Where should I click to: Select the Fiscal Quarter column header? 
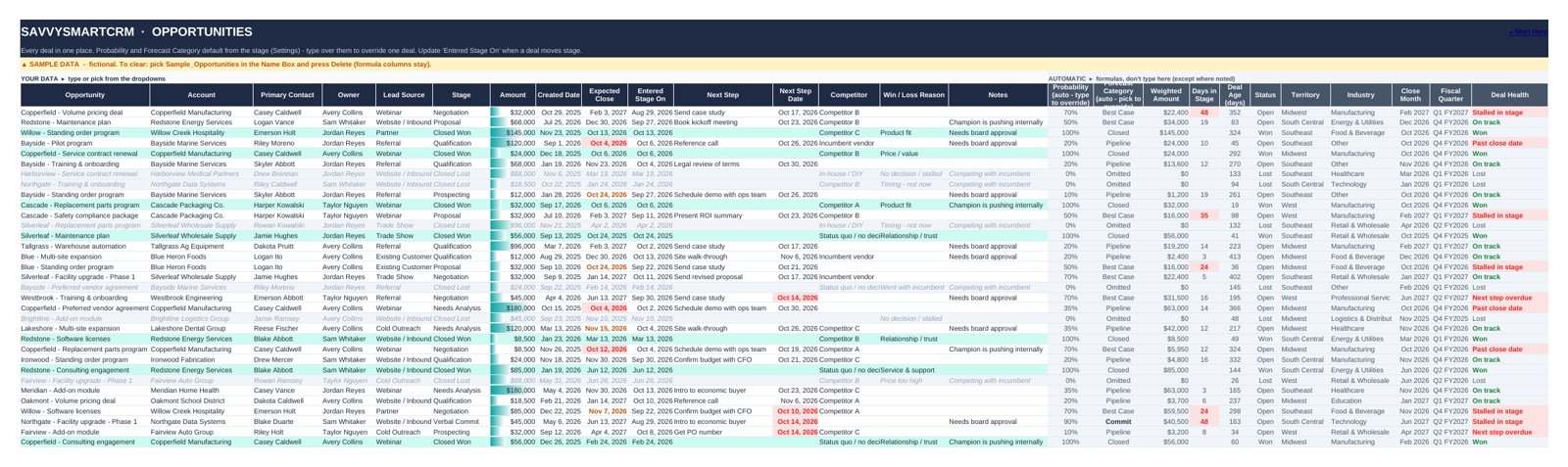click(1451, 95)
